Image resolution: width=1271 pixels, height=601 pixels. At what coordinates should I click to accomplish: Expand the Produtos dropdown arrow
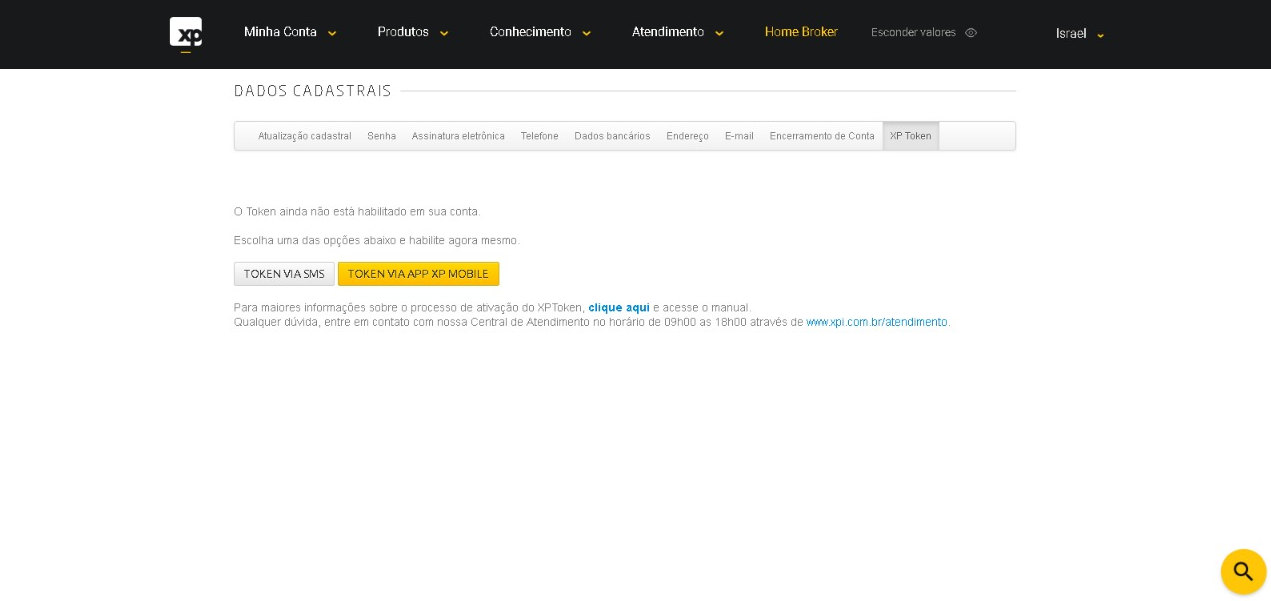[x=444, y=33]
